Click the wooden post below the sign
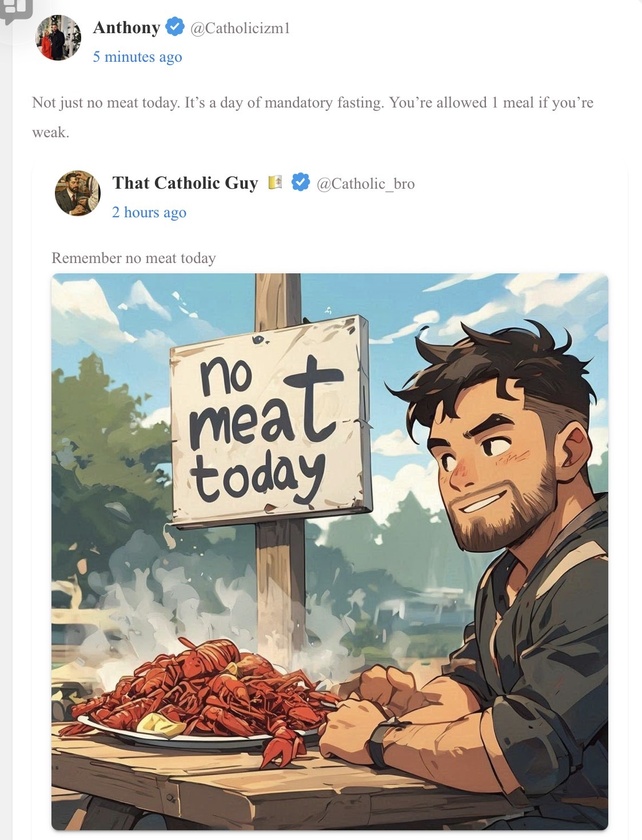 (x=280, y=580)
